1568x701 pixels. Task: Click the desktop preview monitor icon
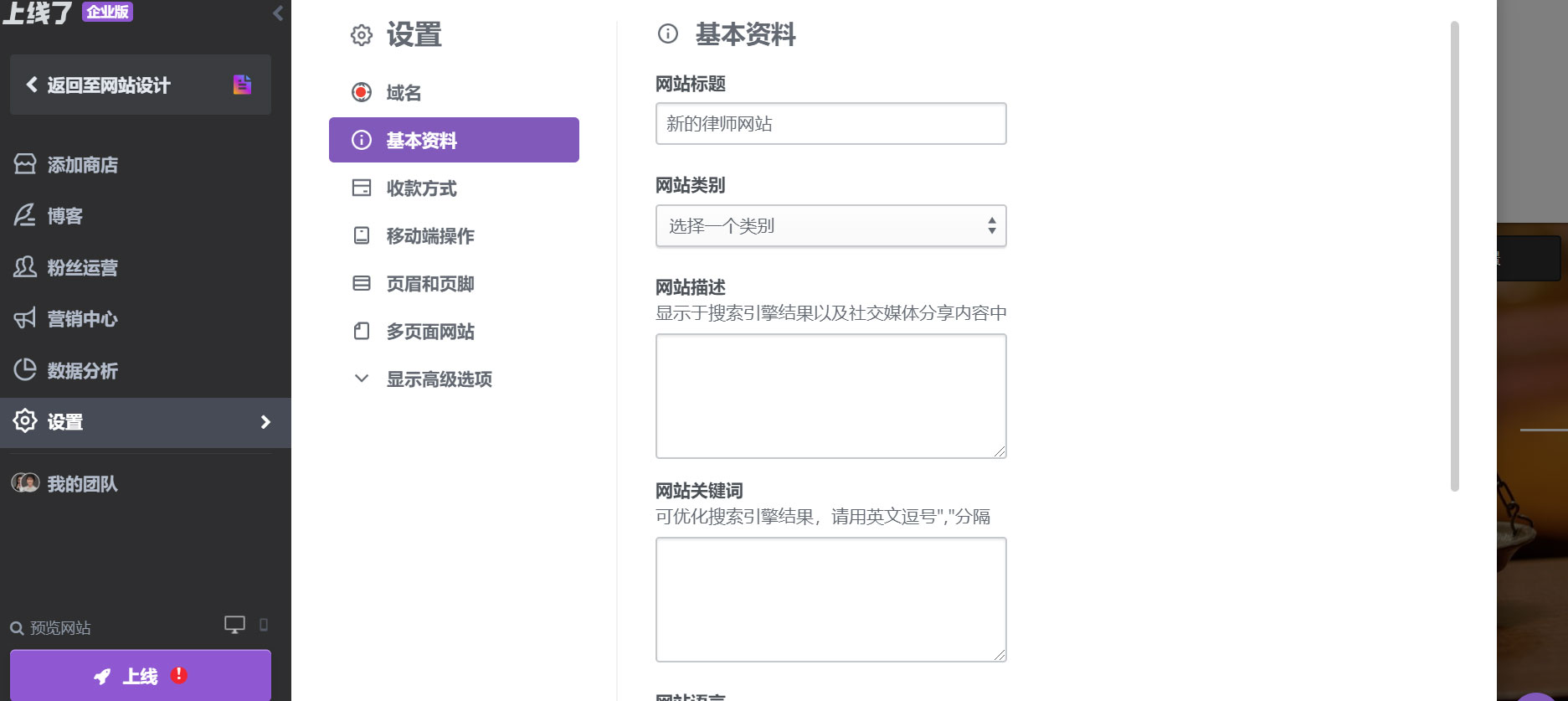click(x=234, y=625)
